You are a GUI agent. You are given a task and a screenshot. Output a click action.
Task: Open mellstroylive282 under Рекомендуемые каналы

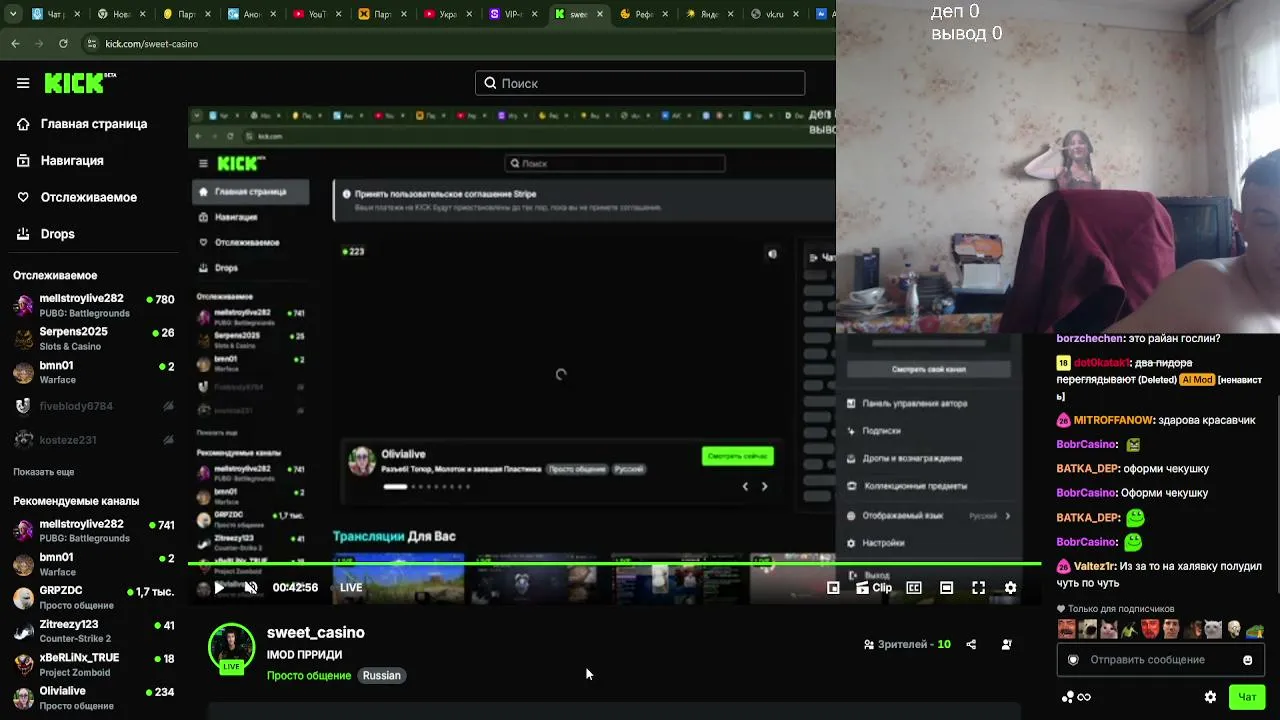pos(94,531)
